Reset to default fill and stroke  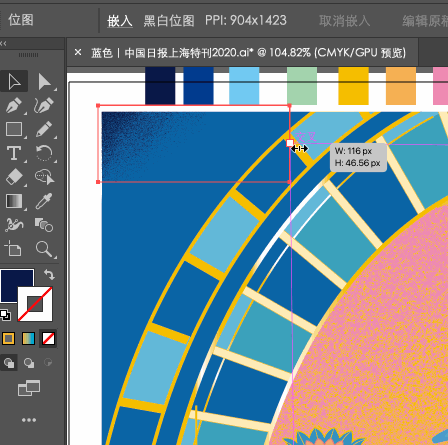[5, 315]
